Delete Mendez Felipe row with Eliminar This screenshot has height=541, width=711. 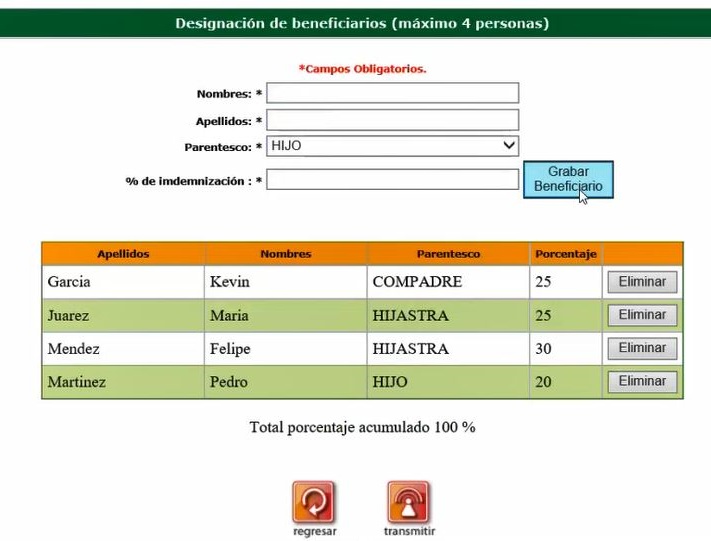[642, 348]
